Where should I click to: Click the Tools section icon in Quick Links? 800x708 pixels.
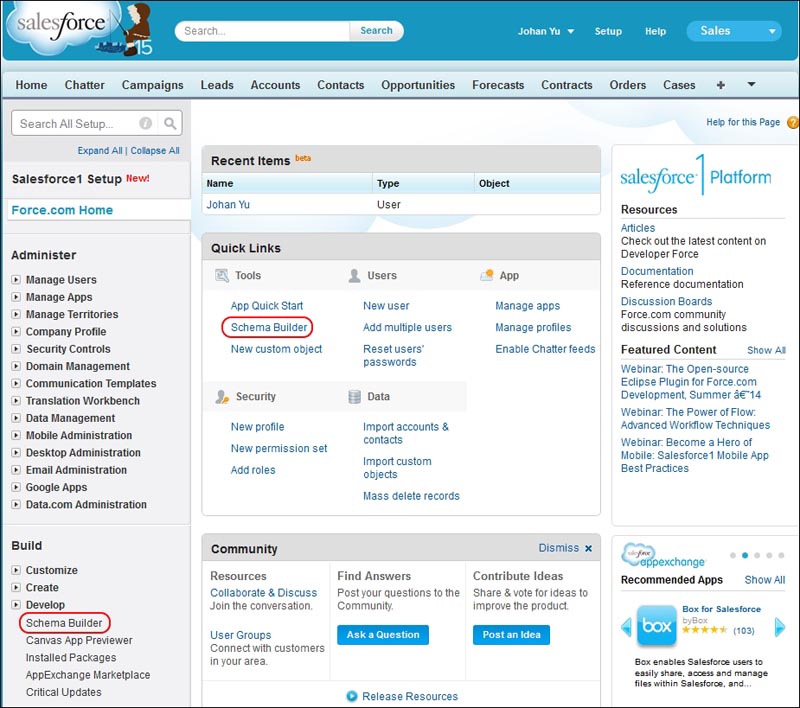click(x=222, y=275)
